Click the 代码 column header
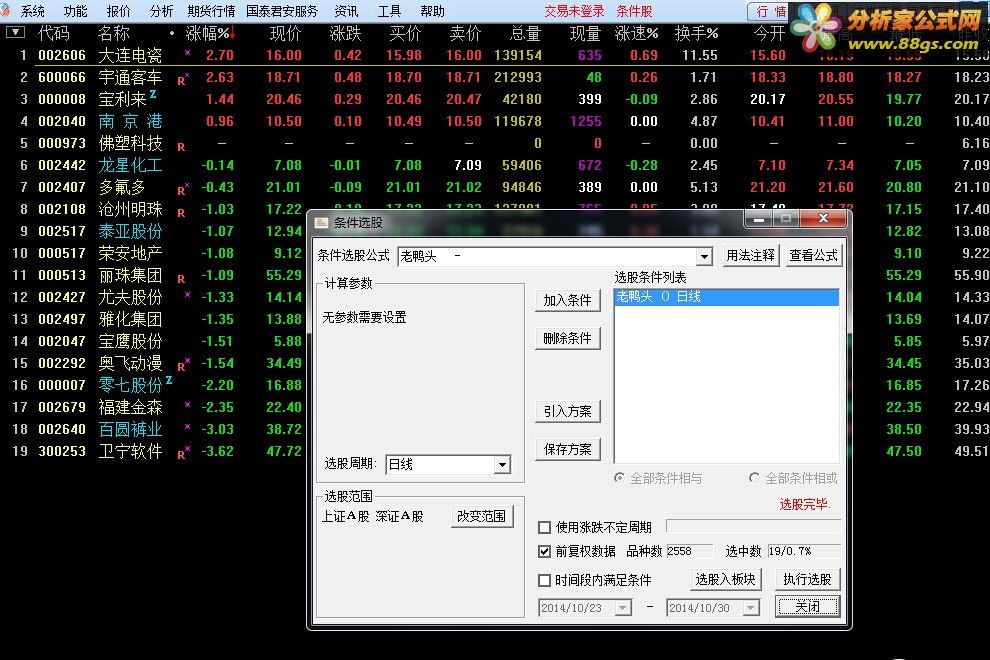This screenshot has height=660, width=990. point(53,33)
